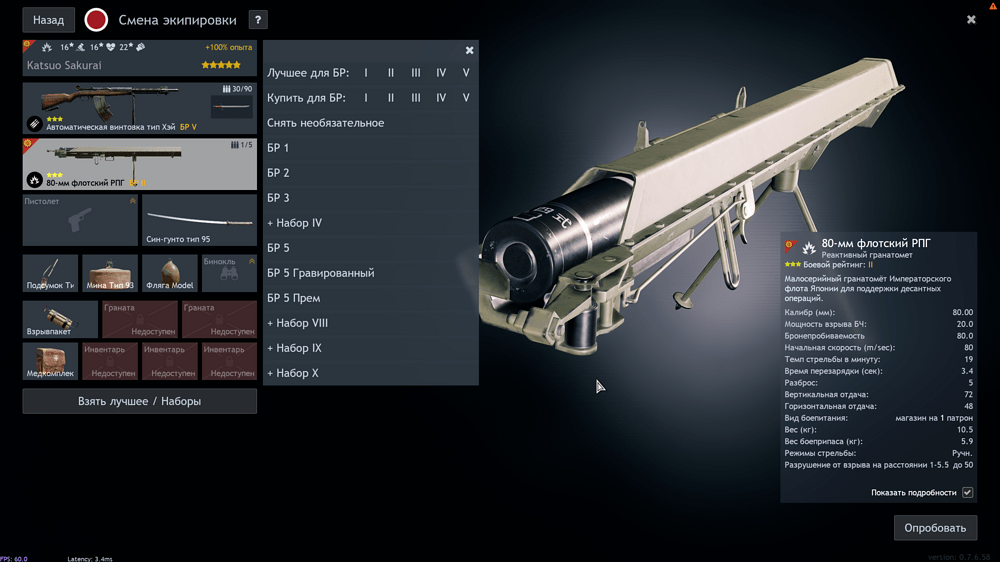This screenshot has width=1000, height=562.
Task: Select the БР 5 preset
Action: pyautogui.click(x=371, y=248)
